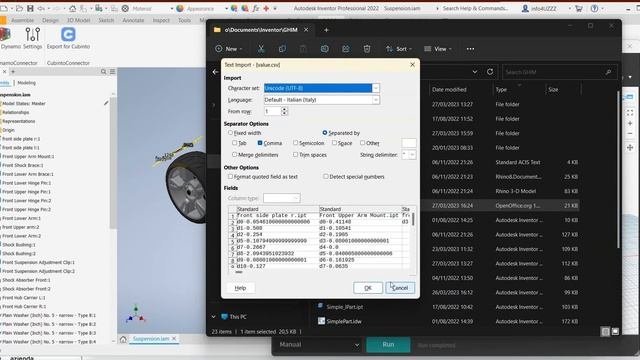The image size is (640, 360).
Task: Click the Share icon in Explorer toolbar
Action: 346,49
